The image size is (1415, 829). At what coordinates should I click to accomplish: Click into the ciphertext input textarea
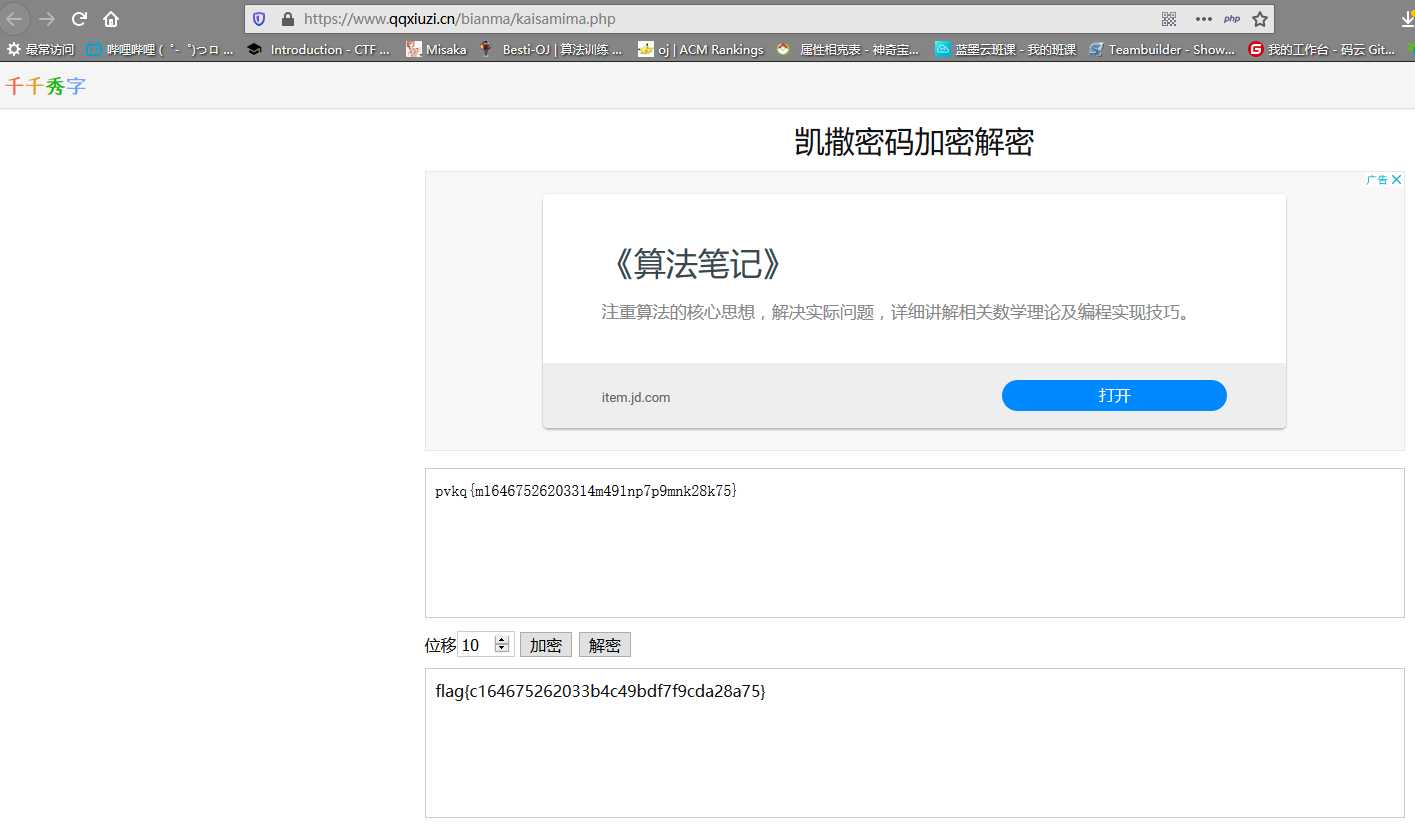pyautogui.click(x=914, y=543)
